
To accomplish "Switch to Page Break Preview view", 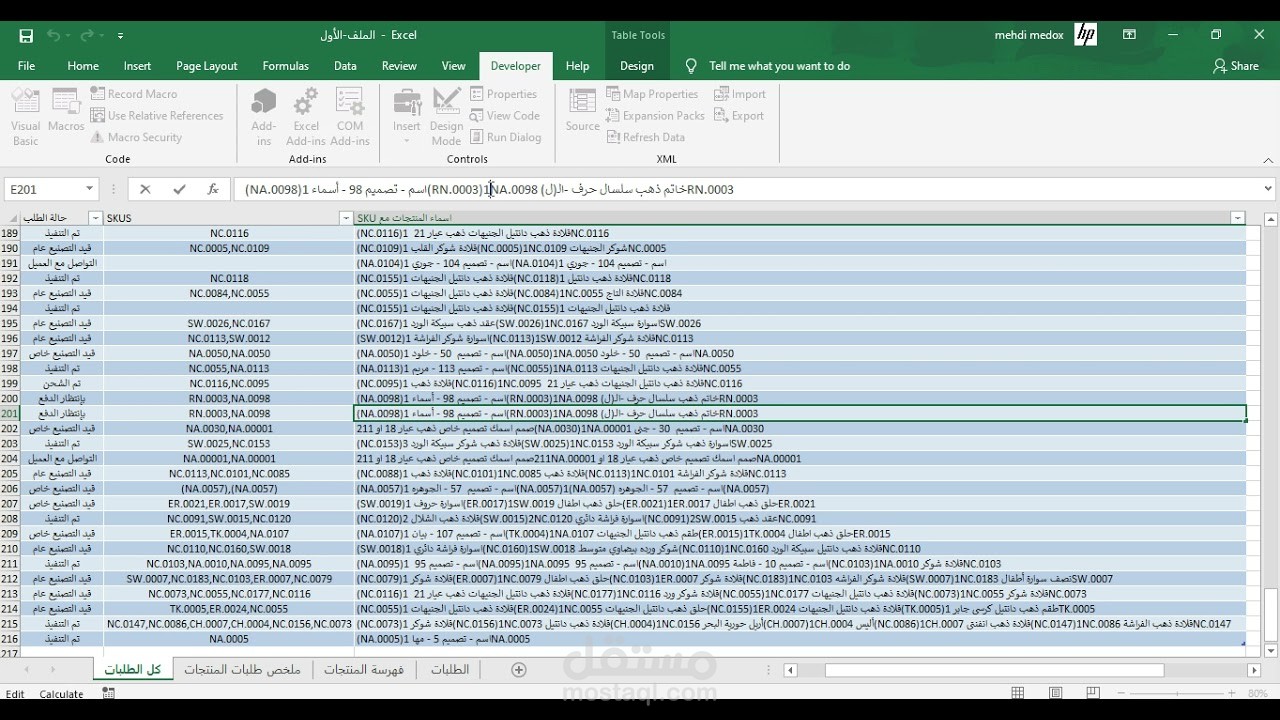I will click(x=1093, y=693).
